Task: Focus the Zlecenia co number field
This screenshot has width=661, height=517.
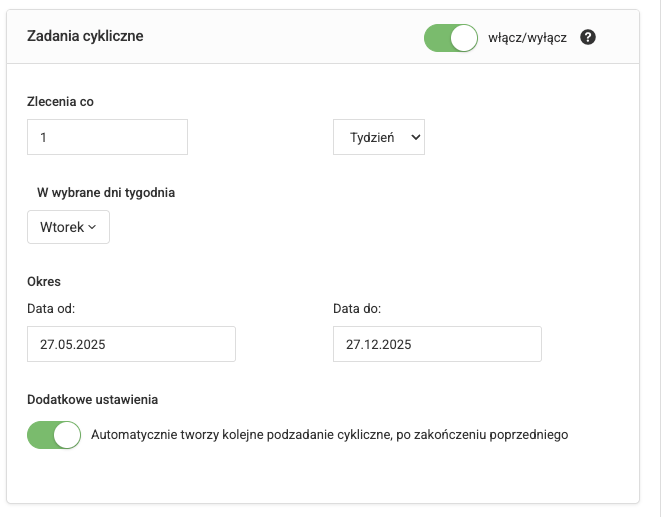Action: tap(107, 138)
